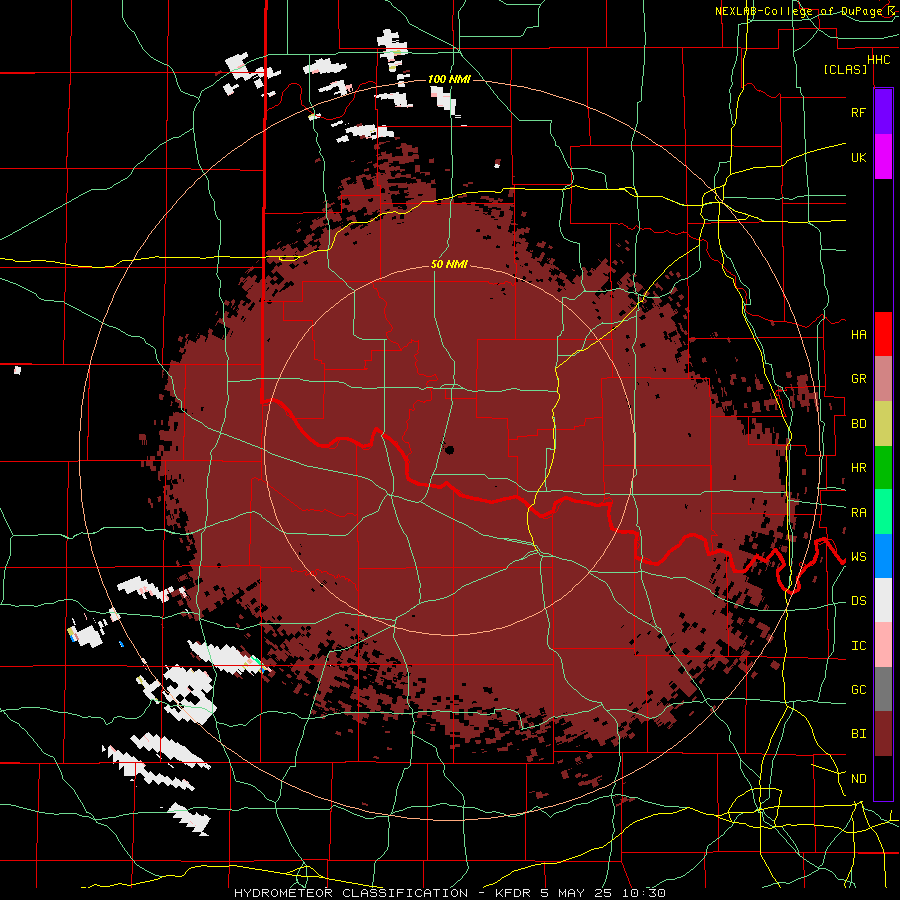Click the black radar site dot at center
The image size is (900, 900).
point(449,450)
